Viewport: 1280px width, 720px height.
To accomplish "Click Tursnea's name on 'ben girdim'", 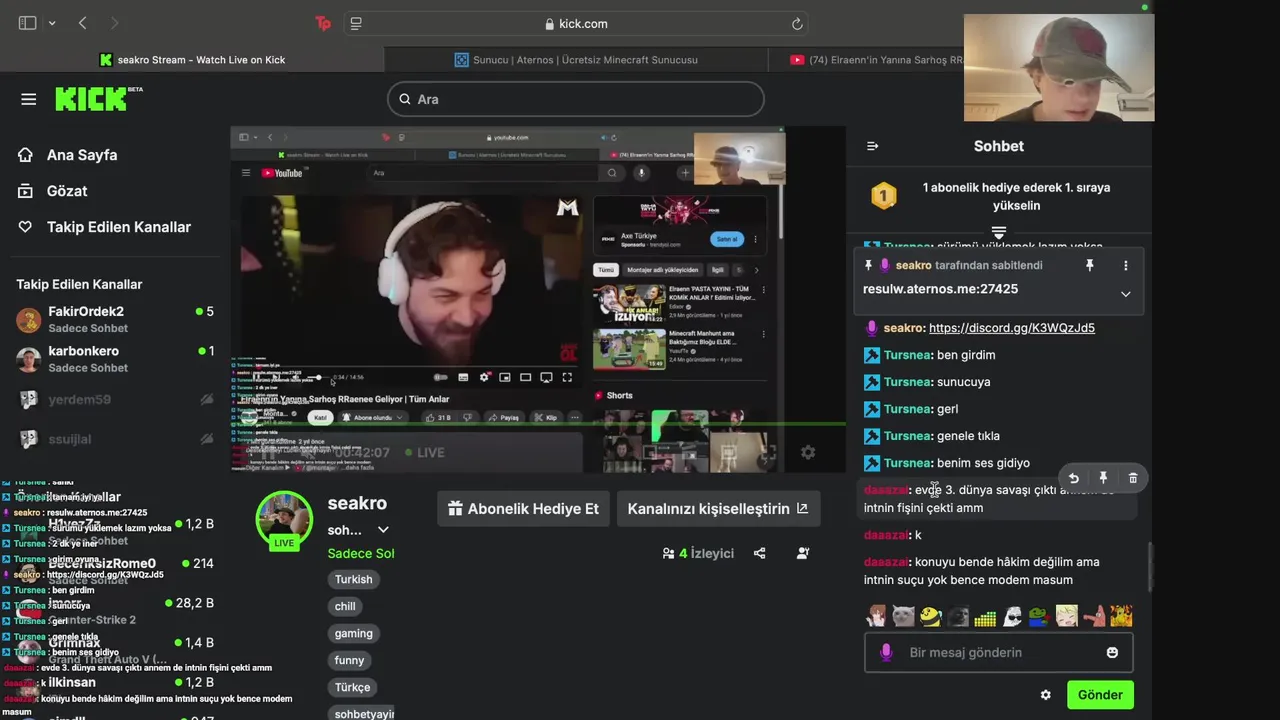I will pyautogui.click(x=908, y=355).
